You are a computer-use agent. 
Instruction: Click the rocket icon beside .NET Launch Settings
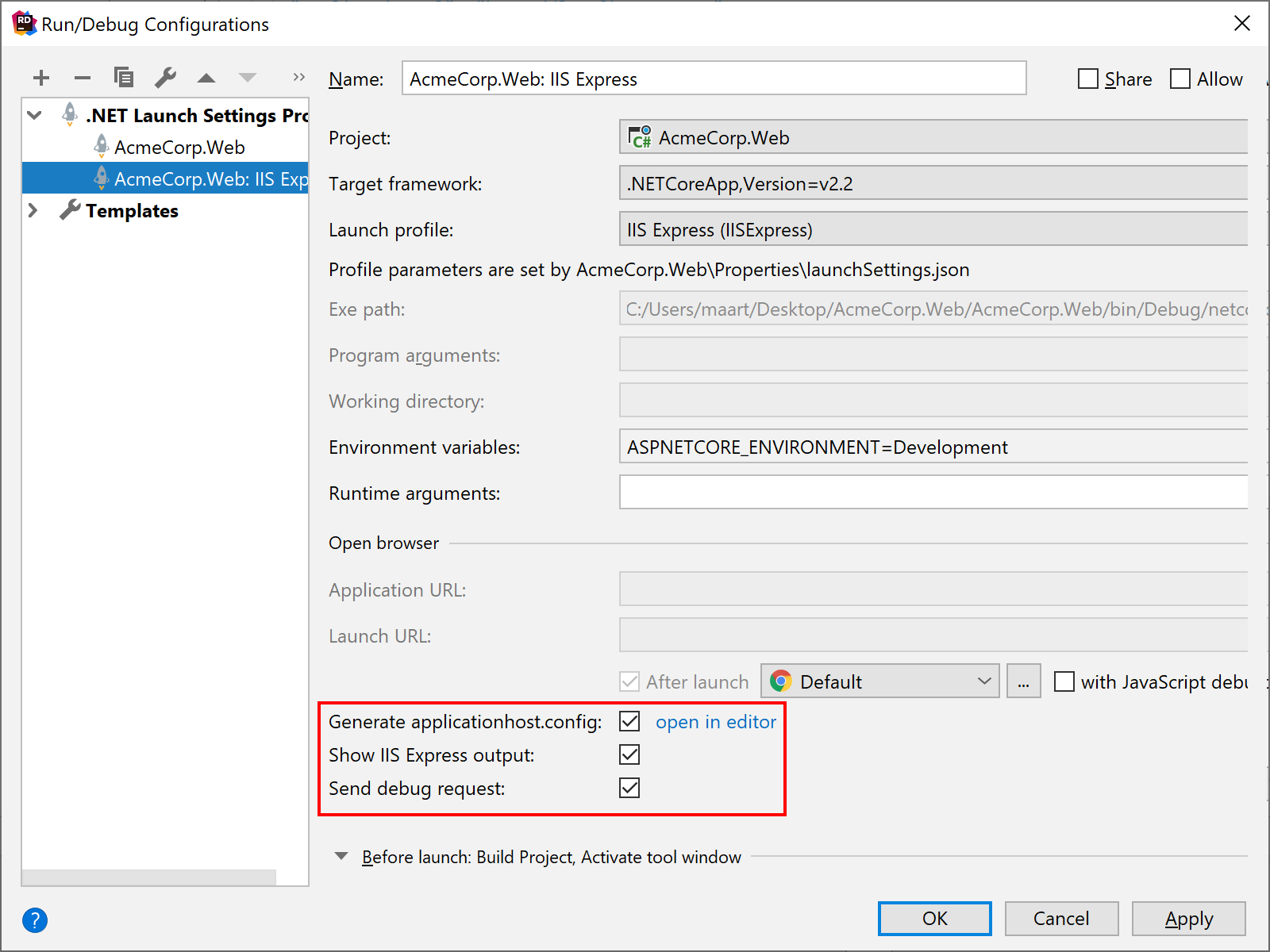[x=70, y=114]
